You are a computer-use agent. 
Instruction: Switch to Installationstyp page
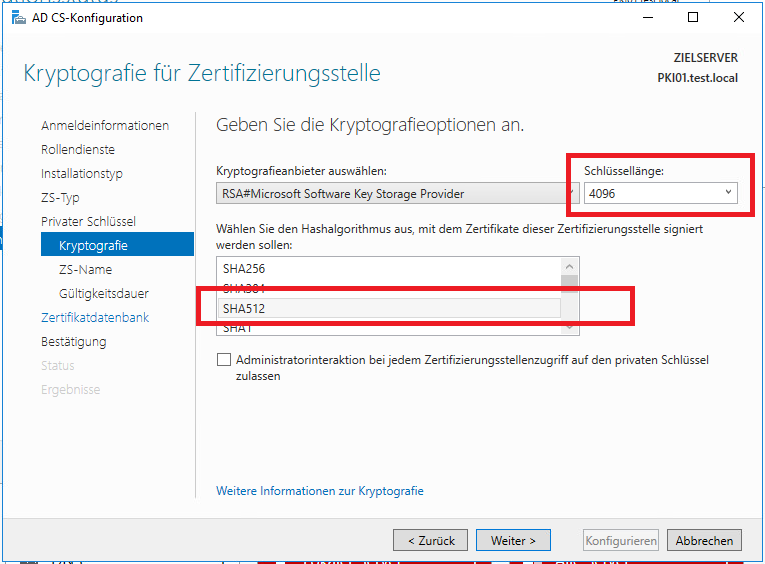pos(82,173)
